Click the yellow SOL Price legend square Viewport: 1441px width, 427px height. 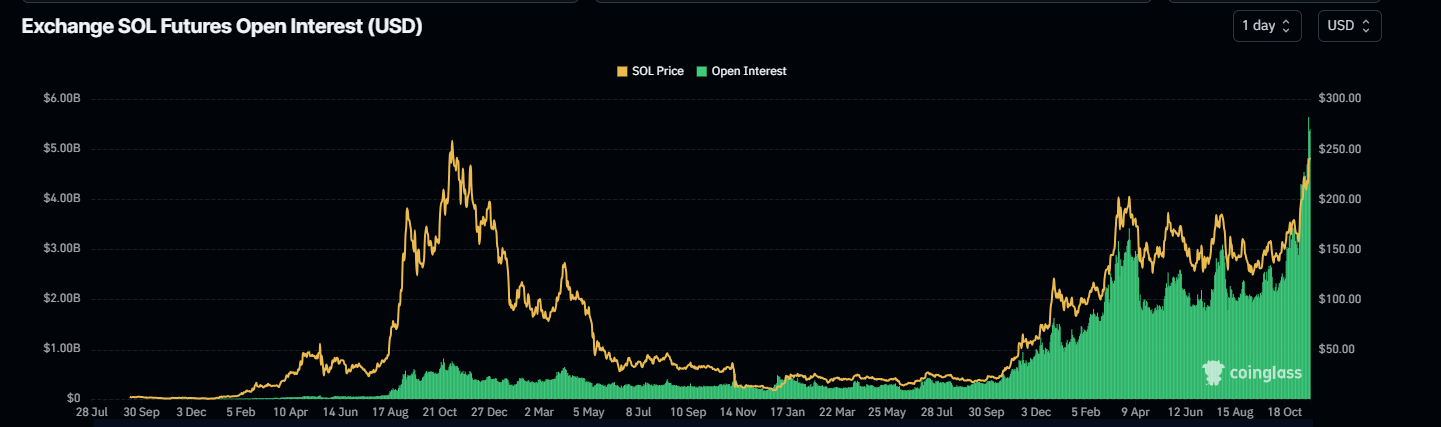(623, 71)
